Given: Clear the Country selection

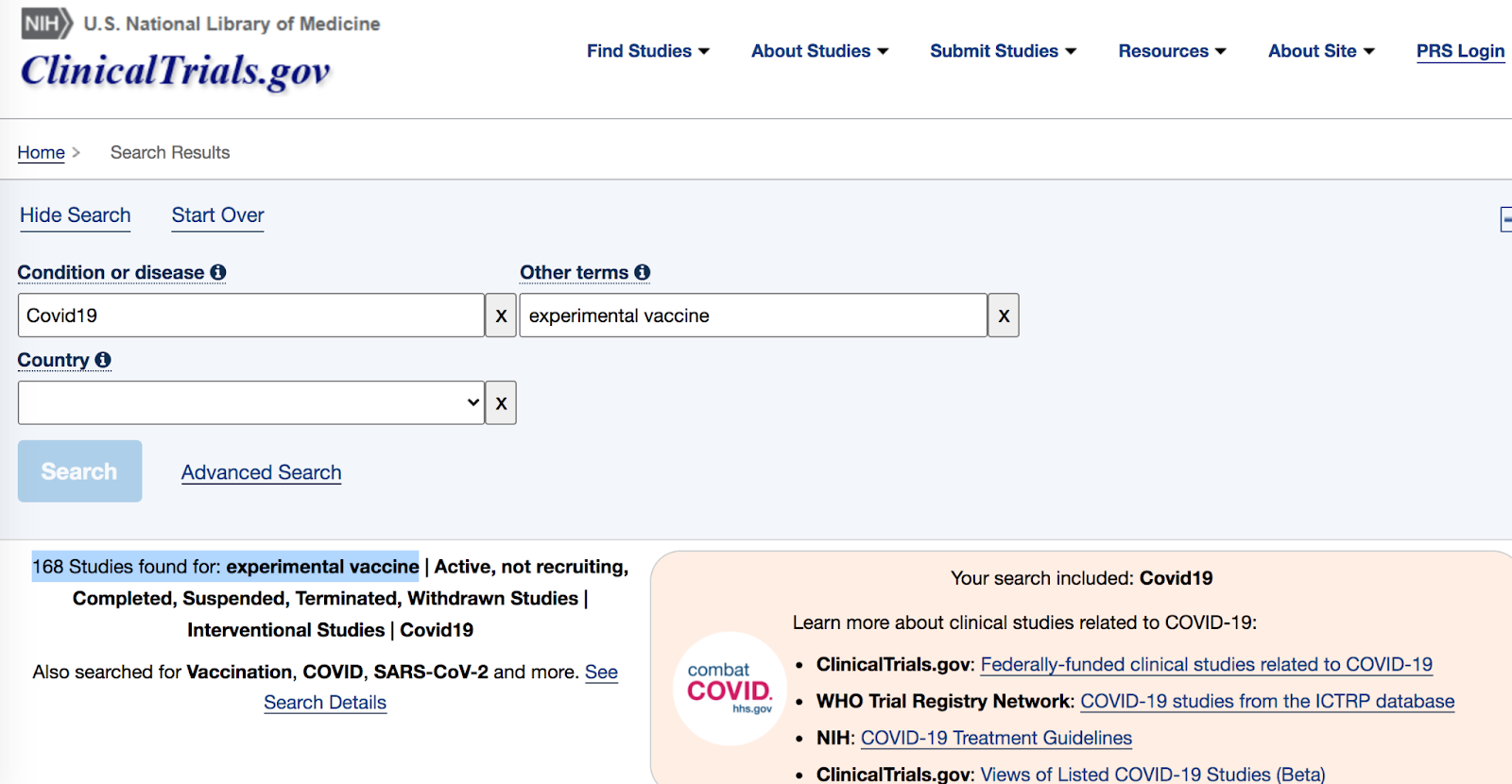Looking at the screenshot, I should [x=501, y=403].
